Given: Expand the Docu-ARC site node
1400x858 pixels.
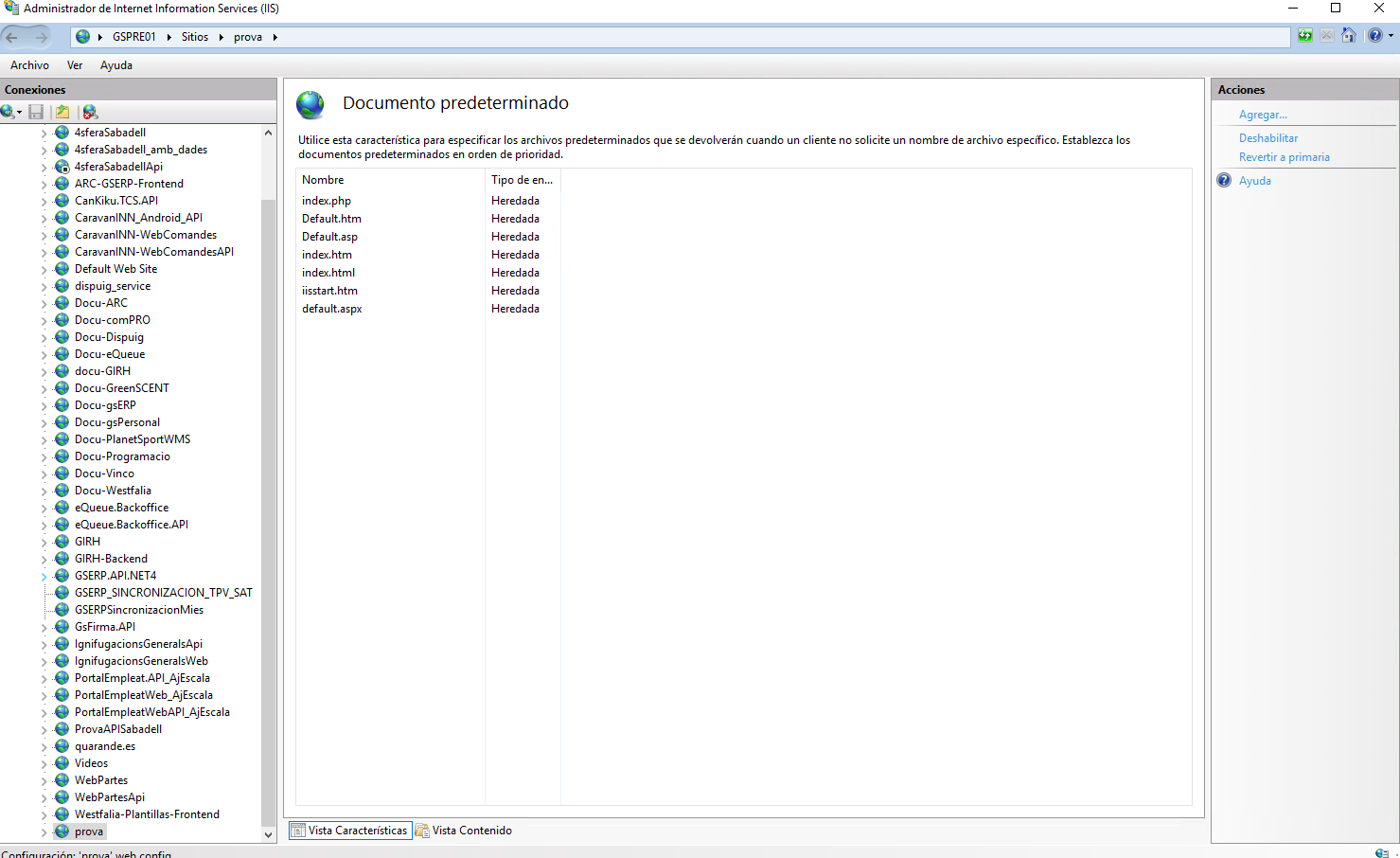Looking at the screenshot, I should [44, 304].
